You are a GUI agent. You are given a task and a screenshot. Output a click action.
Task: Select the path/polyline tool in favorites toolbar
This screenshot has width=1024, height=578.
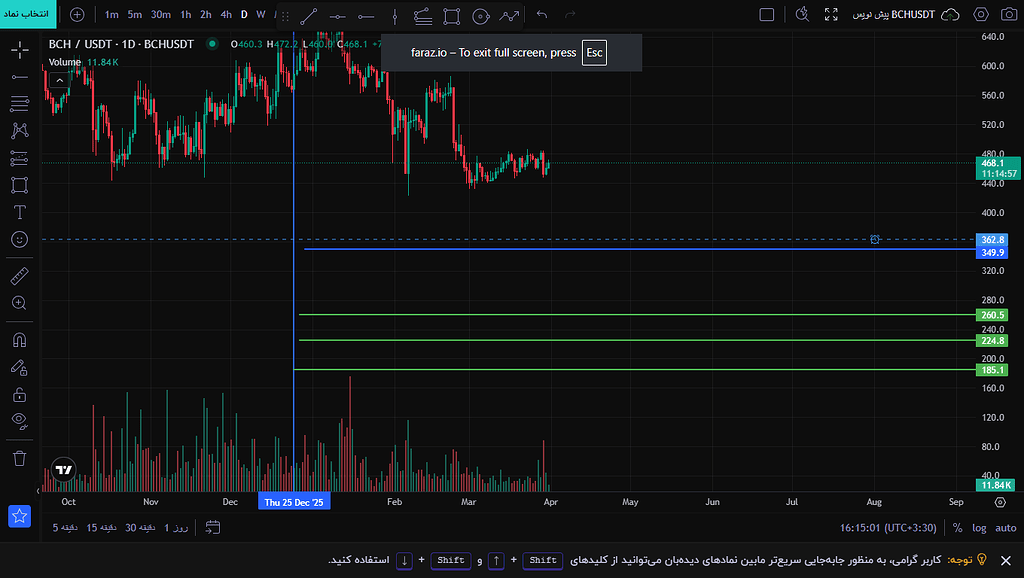509,16
